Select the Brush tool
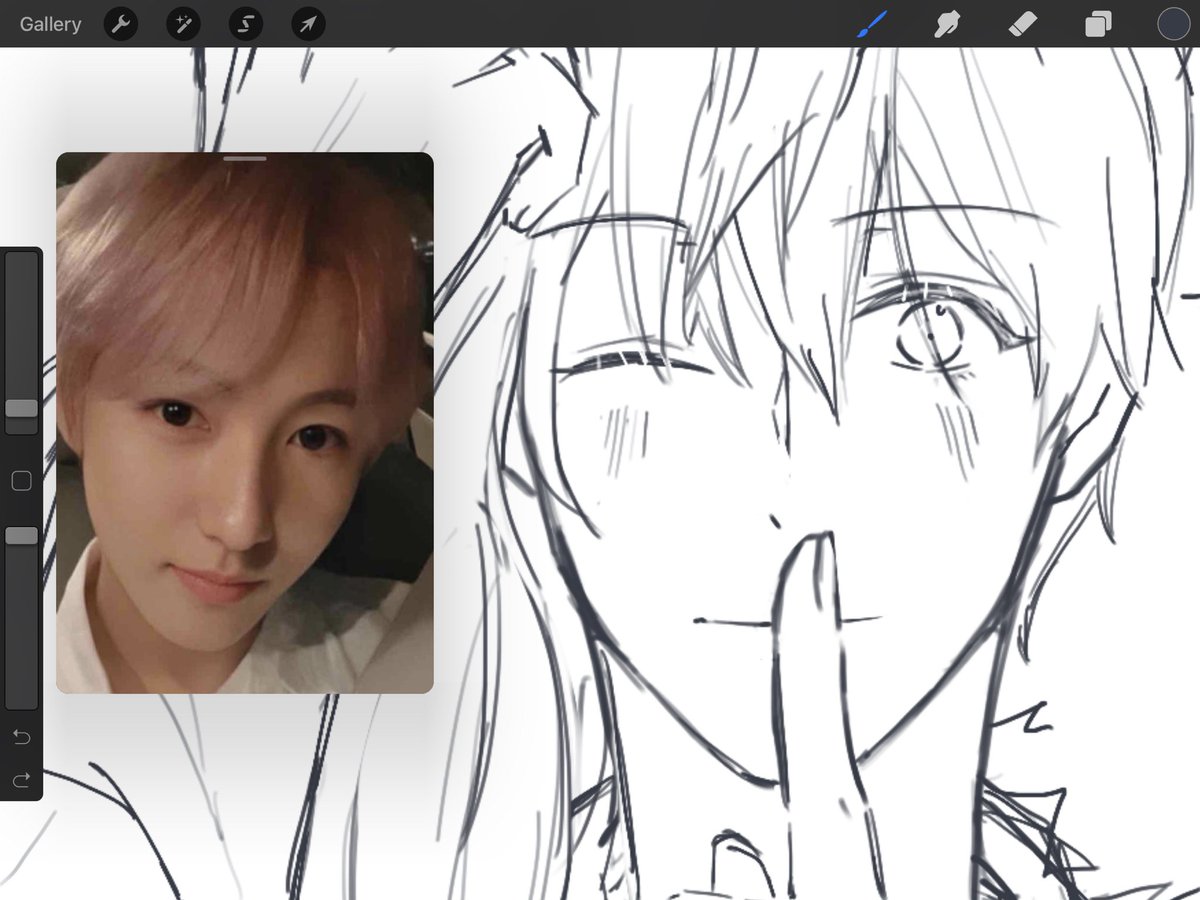This screenshot has height=900, width=1200. 872,24
